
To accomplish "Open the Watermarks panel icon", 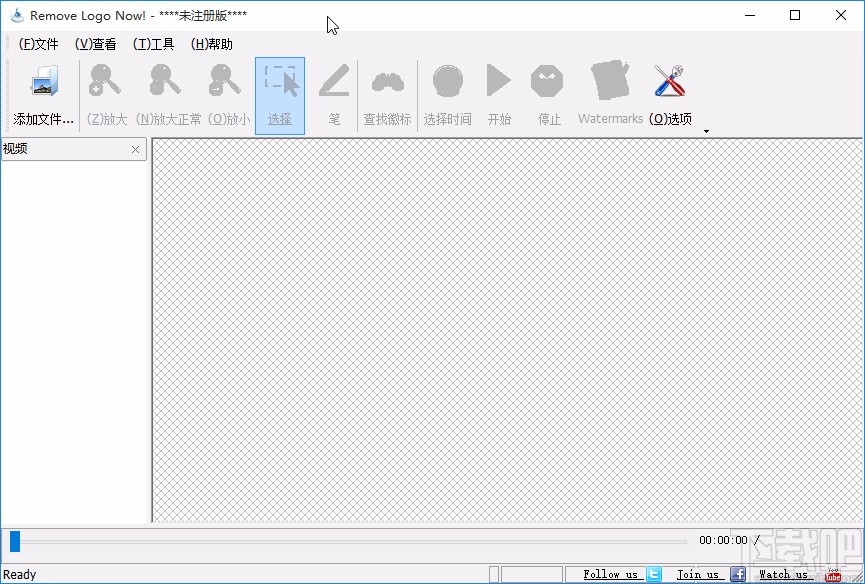I will tap(610, 82).
